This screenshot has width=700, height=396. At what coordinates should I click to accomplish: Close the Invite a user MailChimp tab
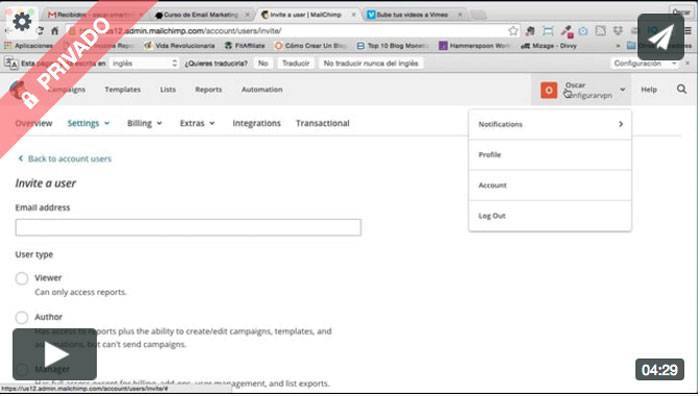354,15
